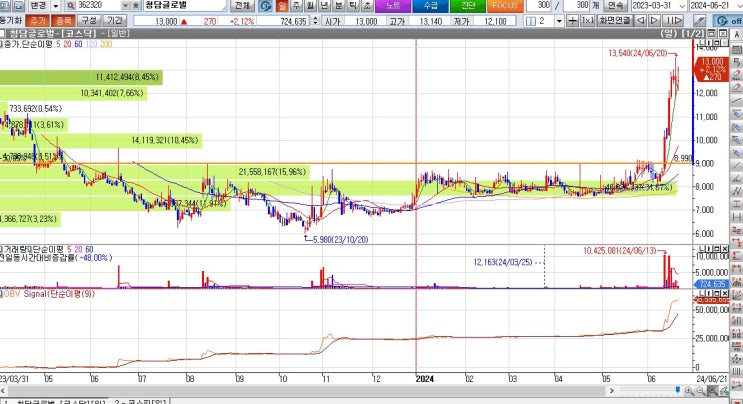Click the crosshair plus icon
The height and width of the screenshot is (404, 743).
(x=572, y=21)
